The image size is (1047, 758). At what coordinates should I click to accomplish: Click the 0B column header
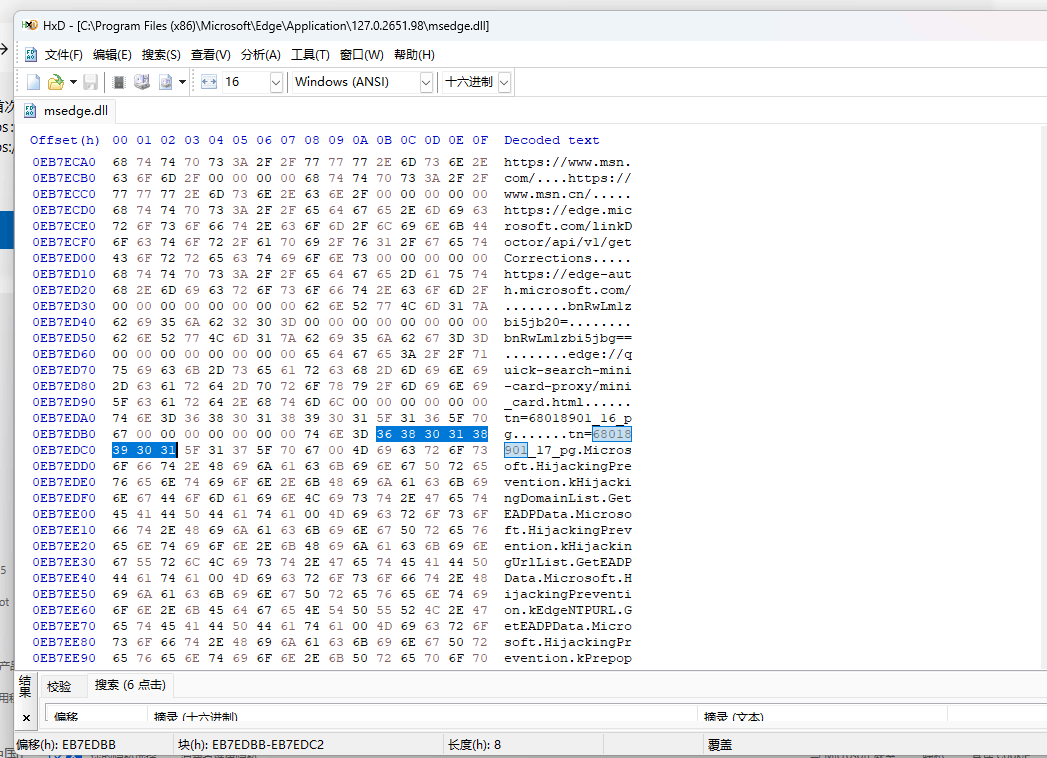[x=384, y=140]
